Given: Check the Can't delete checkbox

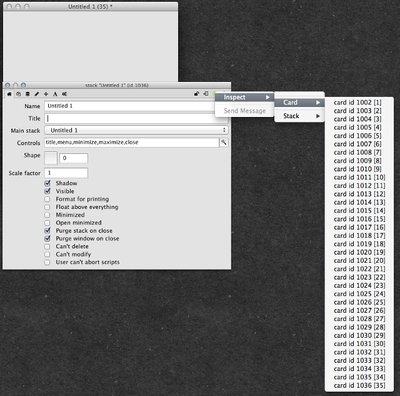Looking at the screenshot, I should [x=47, y=247].
